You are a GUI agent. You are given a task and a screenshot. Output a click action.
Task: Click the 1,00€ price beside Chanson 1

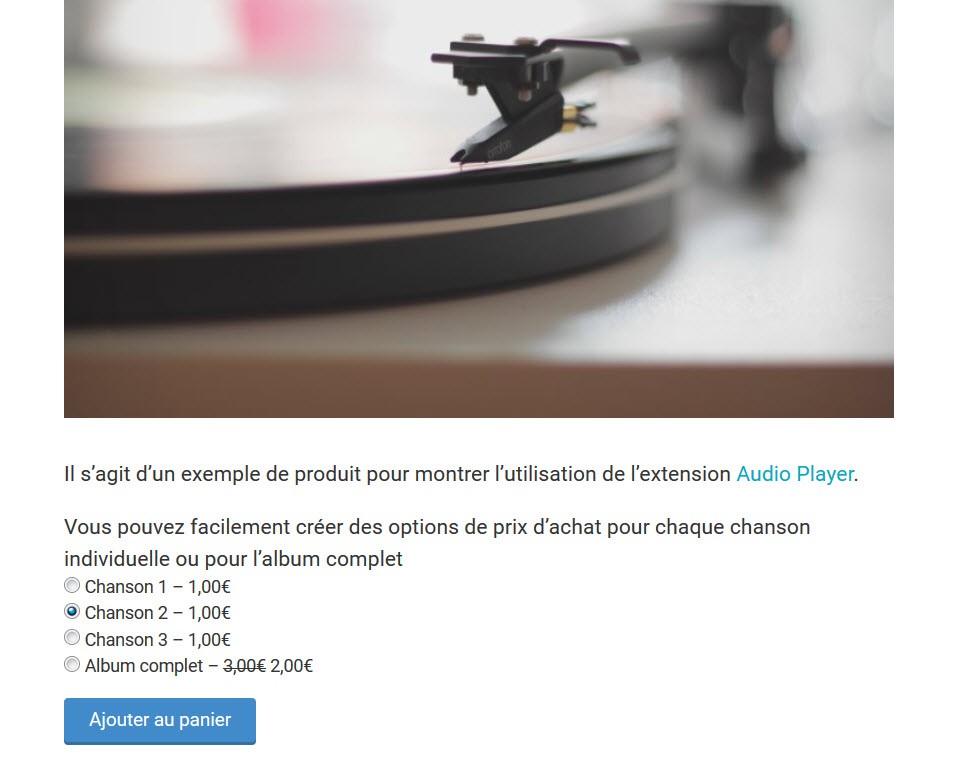(209, 587)
